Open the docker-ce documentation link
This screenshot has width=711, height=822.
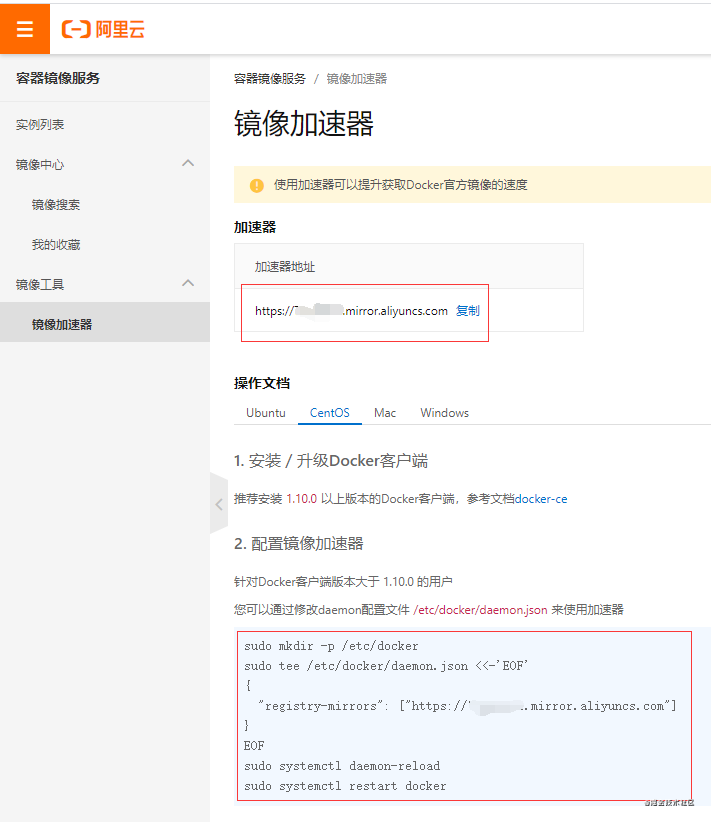(x=541, y=499)
